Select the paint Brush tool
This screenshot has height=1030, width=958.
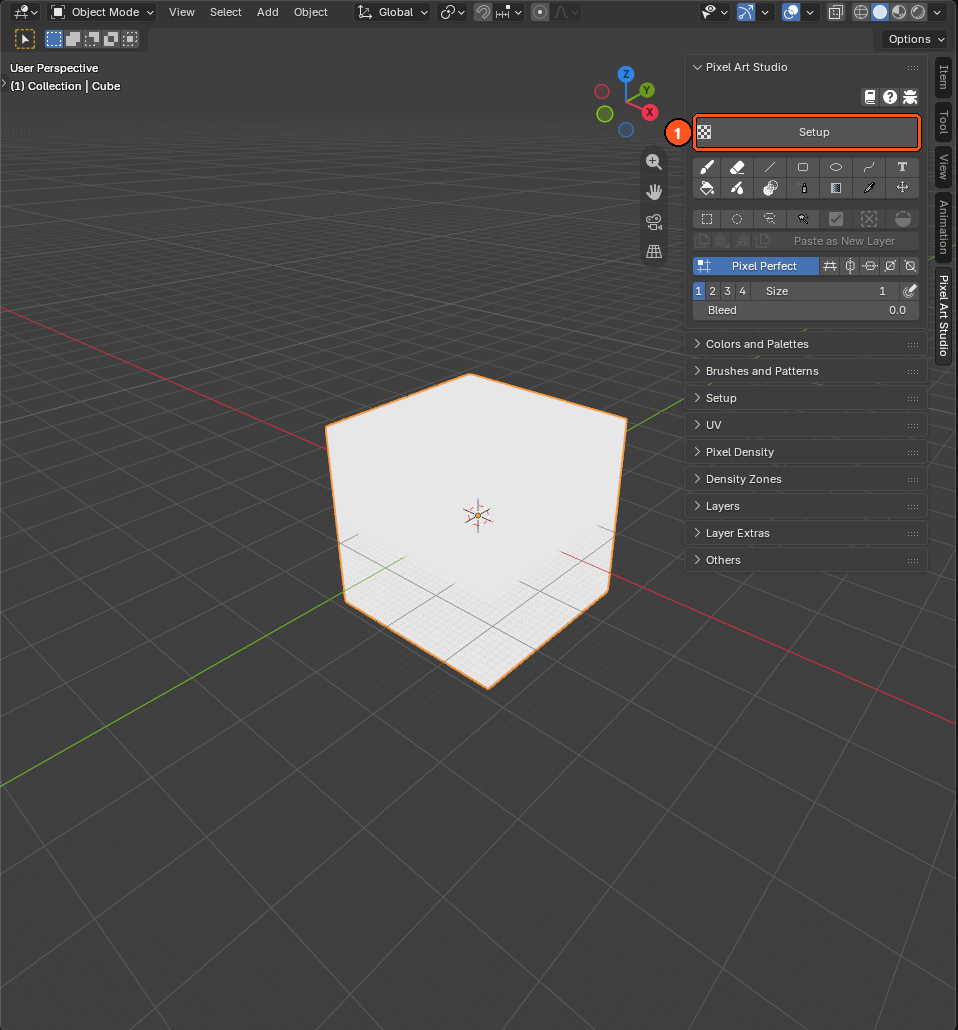point(707,167)
